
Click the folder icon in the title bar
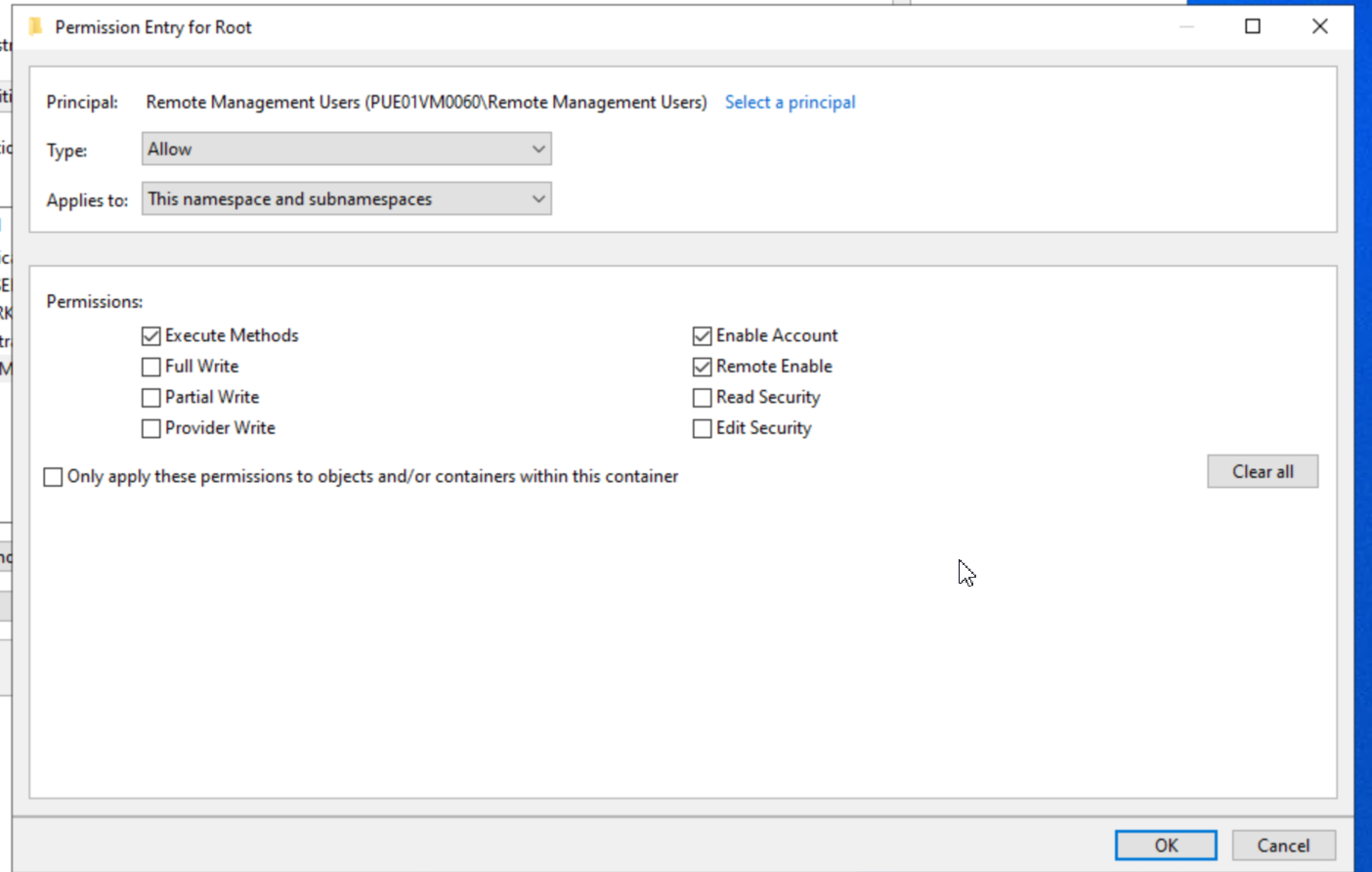click(35, 26)
